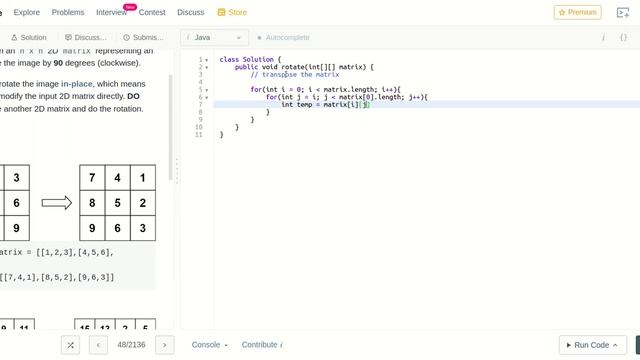The height and width of the screenshot is (360, 640).
Task: Click the 48/2136 problem counter
Action: 131,345
